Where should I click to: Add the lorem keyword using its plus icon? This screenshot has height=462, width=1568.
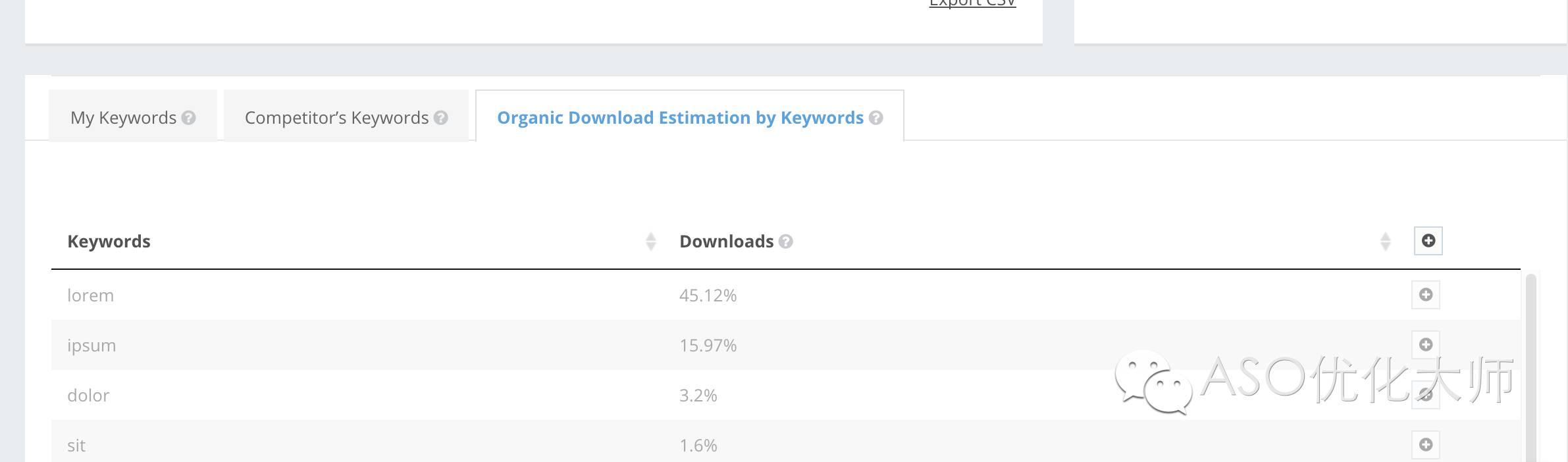click(1426, 295)
